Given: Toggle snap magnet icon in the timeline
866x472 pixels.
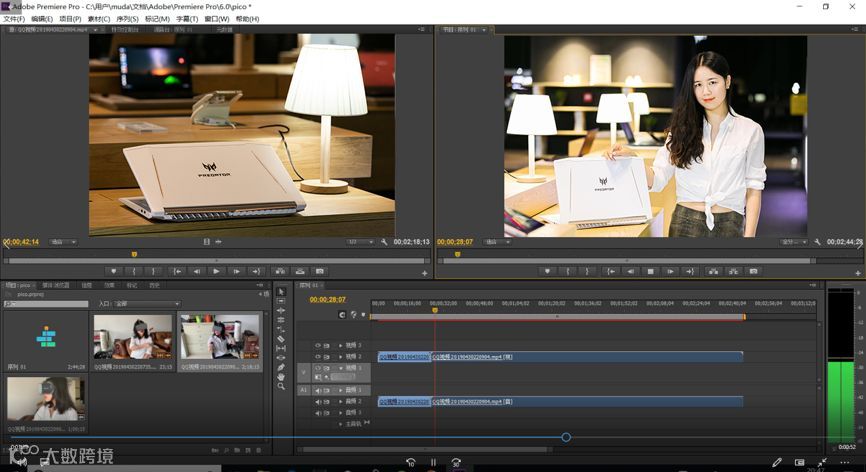Looking at the screenshot, I should (342, 314).
